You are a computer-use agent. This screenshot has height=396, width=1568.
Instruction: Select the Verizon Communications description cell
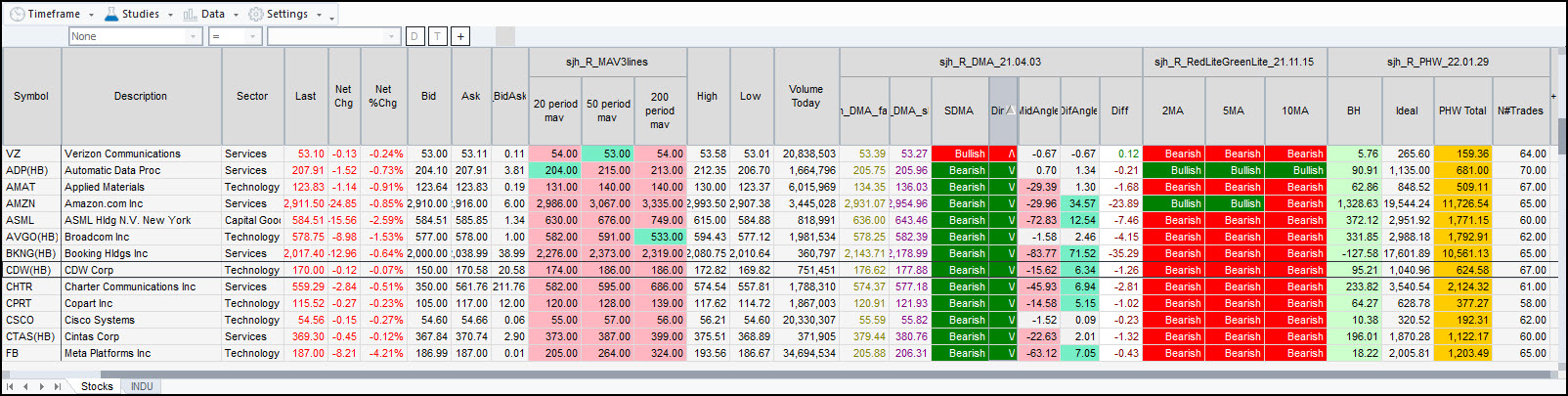pos(141,154)
